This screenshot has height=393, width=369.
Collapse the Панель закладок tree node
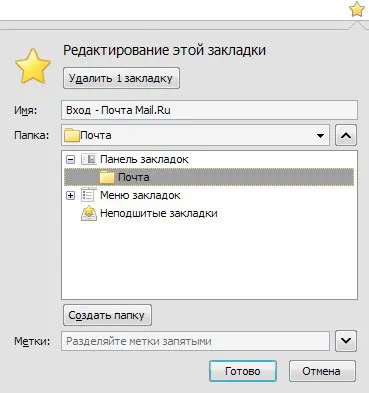[70, 160]
